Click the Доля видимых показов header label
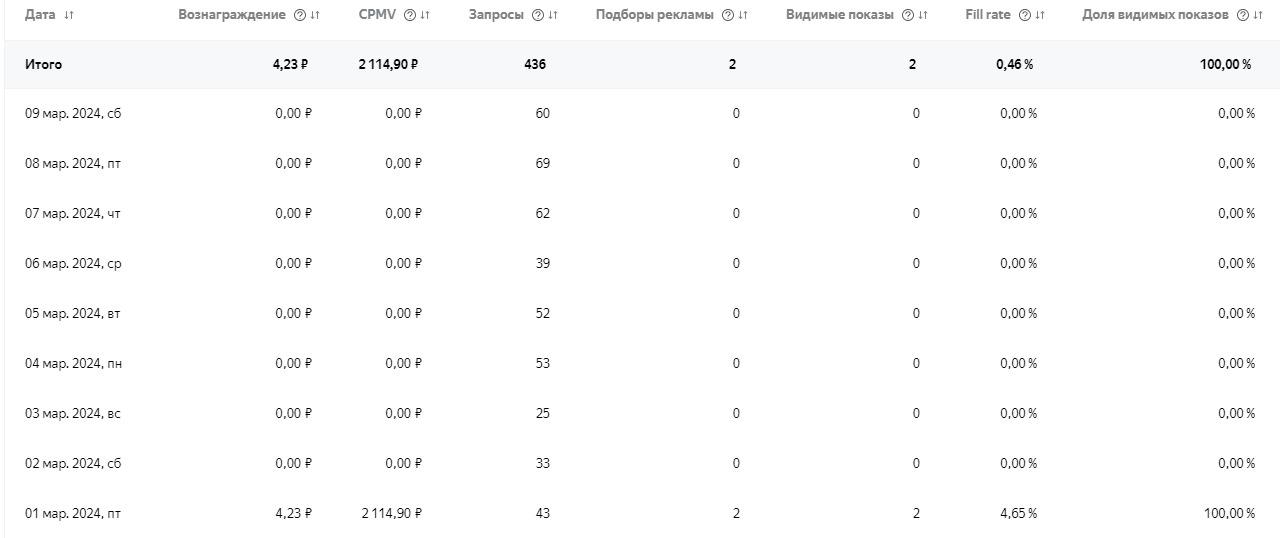 [x=1156, y=15]
